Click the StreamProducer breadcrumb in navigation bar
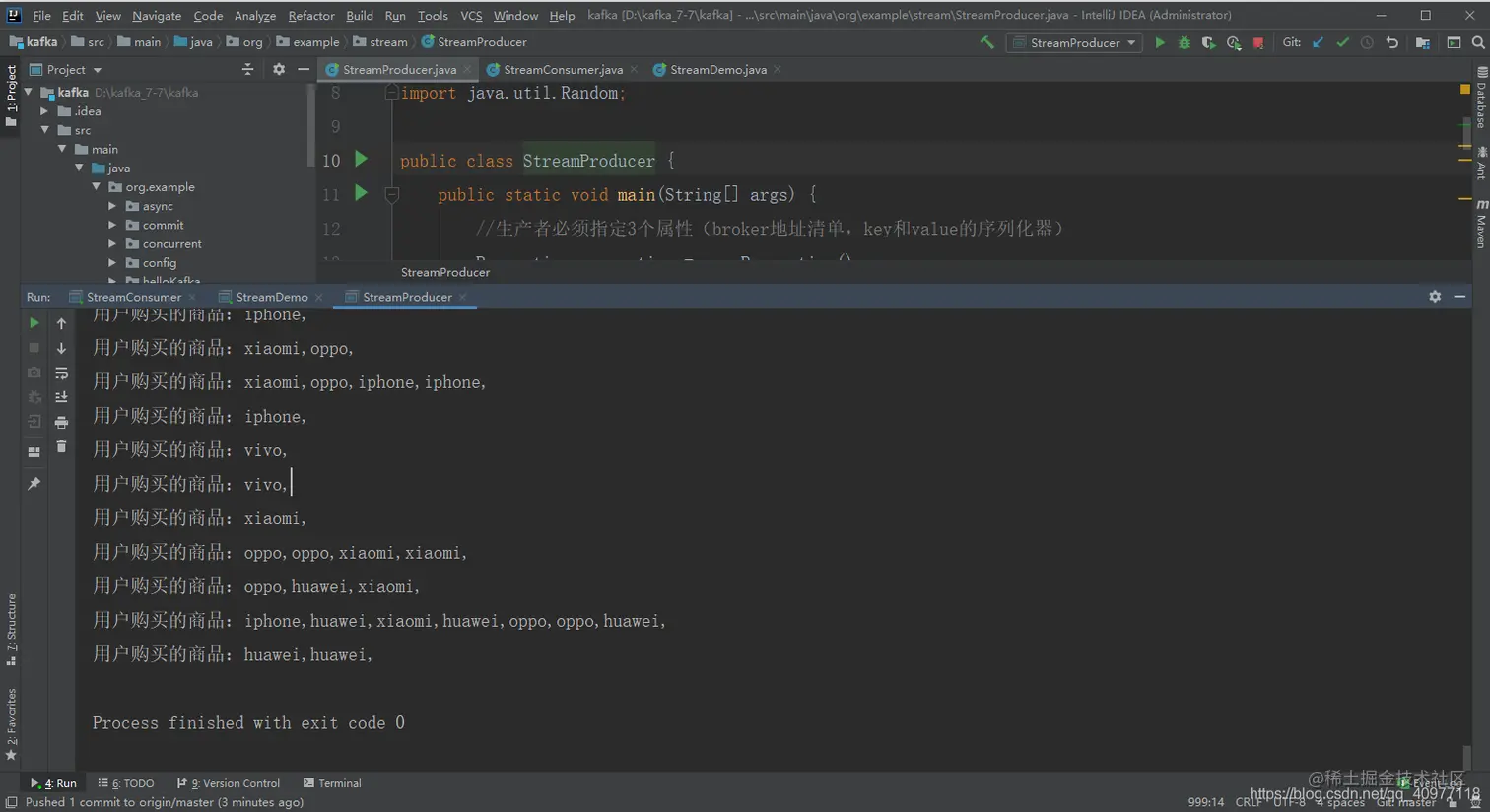 pos(474,42)
